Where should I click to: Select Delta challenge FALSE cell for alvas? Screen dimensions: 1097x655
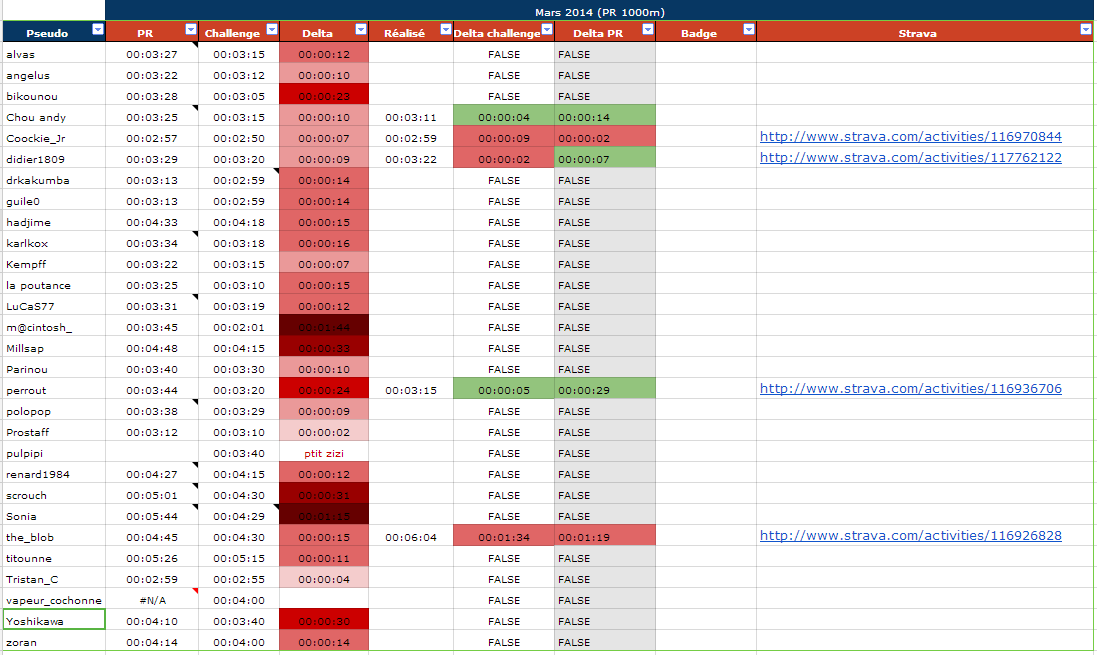pos(504,54)
